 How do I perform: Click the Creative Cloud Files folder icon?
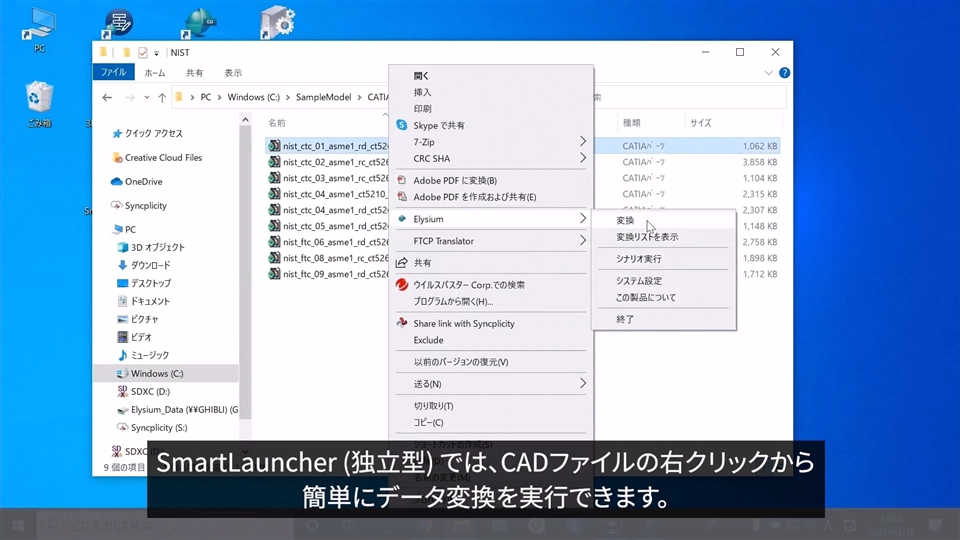[117, 157]
